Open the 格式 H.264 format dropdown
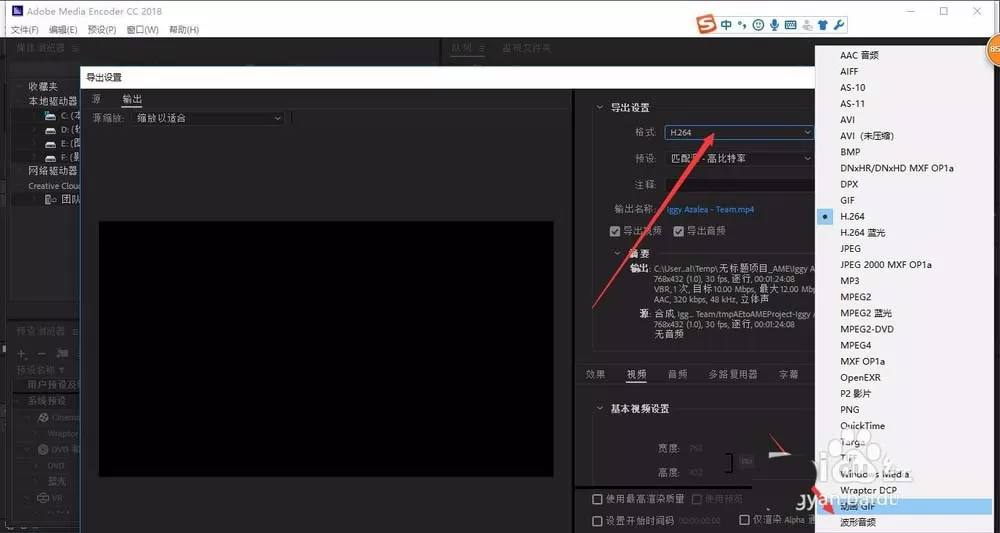This screenshot has height=533, width=1000. pyautogui.click(x=739, y=132)
